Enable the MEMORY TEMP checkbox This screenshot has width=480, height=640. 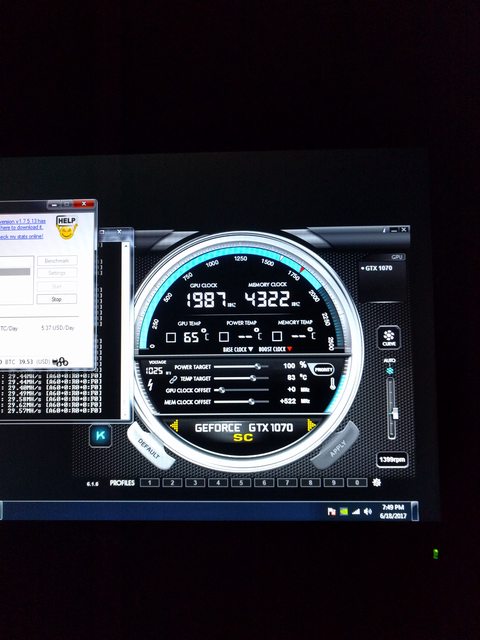277,336
